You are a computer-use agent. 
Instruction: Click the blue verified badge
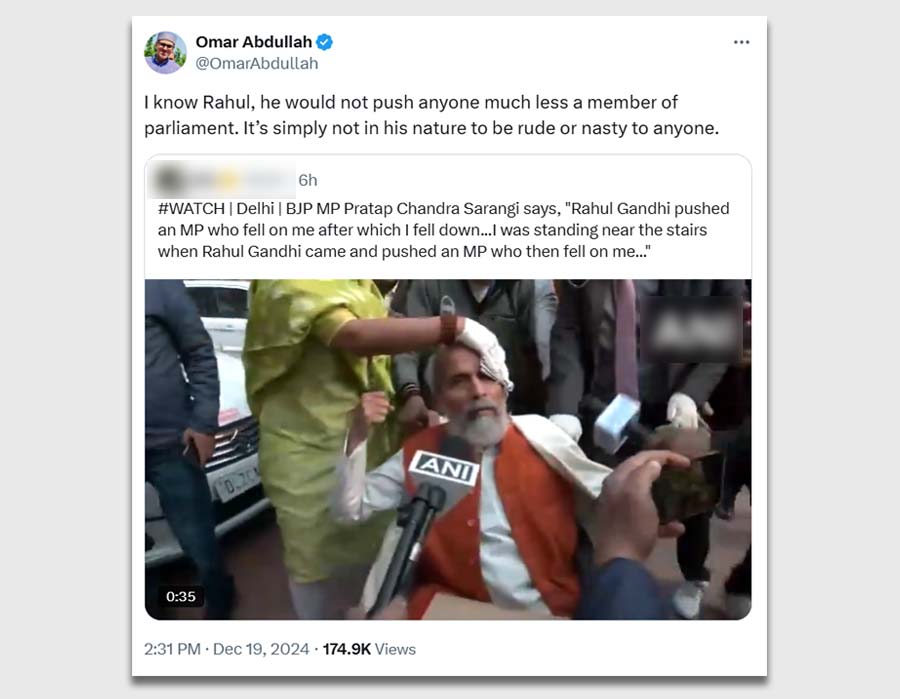(x=324, y=42)
